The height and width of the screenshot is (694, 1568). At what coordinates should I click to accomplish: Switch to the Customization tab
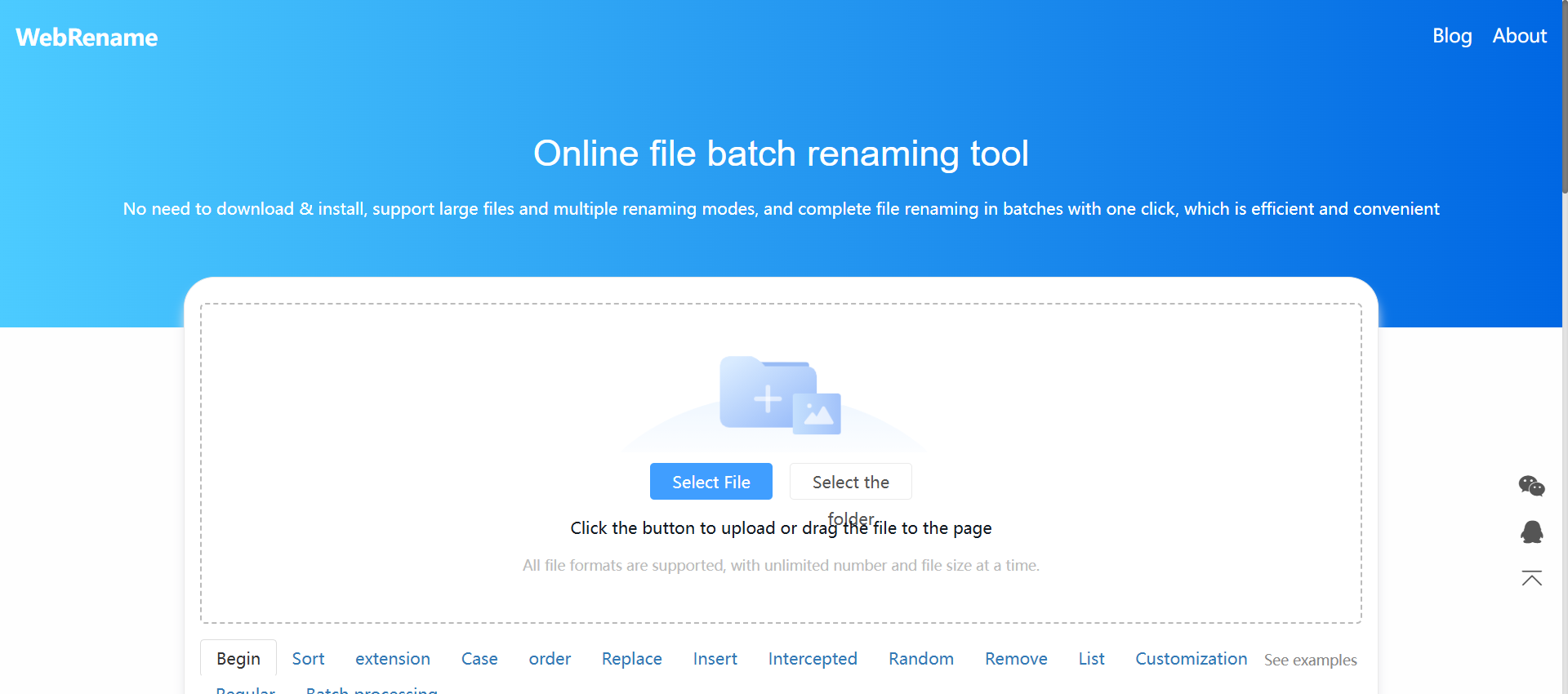pyautogui.click(x=1192, y=659)
